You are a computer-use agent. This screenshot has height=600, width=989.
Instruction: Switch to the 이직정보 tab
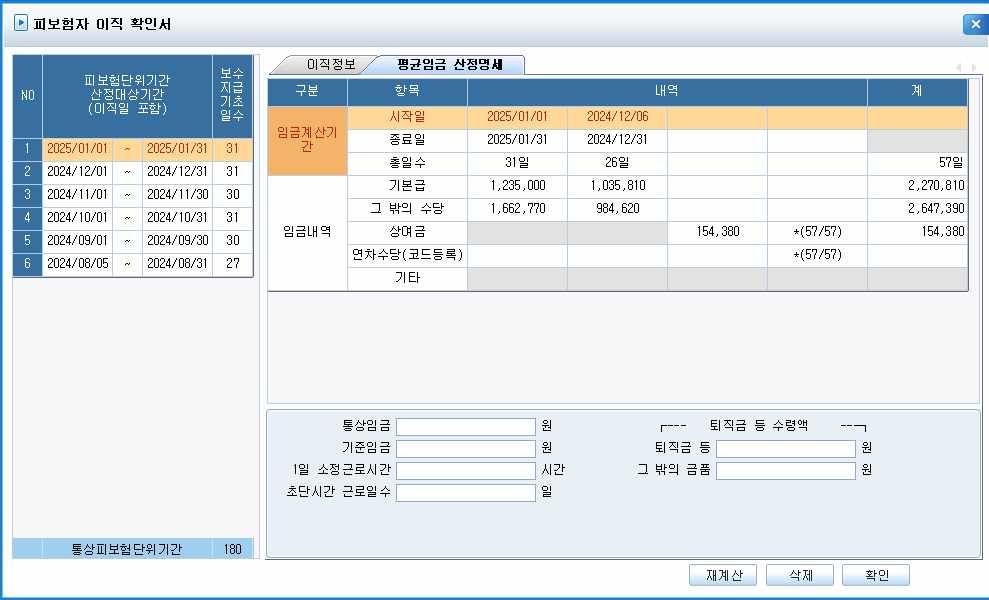click(316, 64)
